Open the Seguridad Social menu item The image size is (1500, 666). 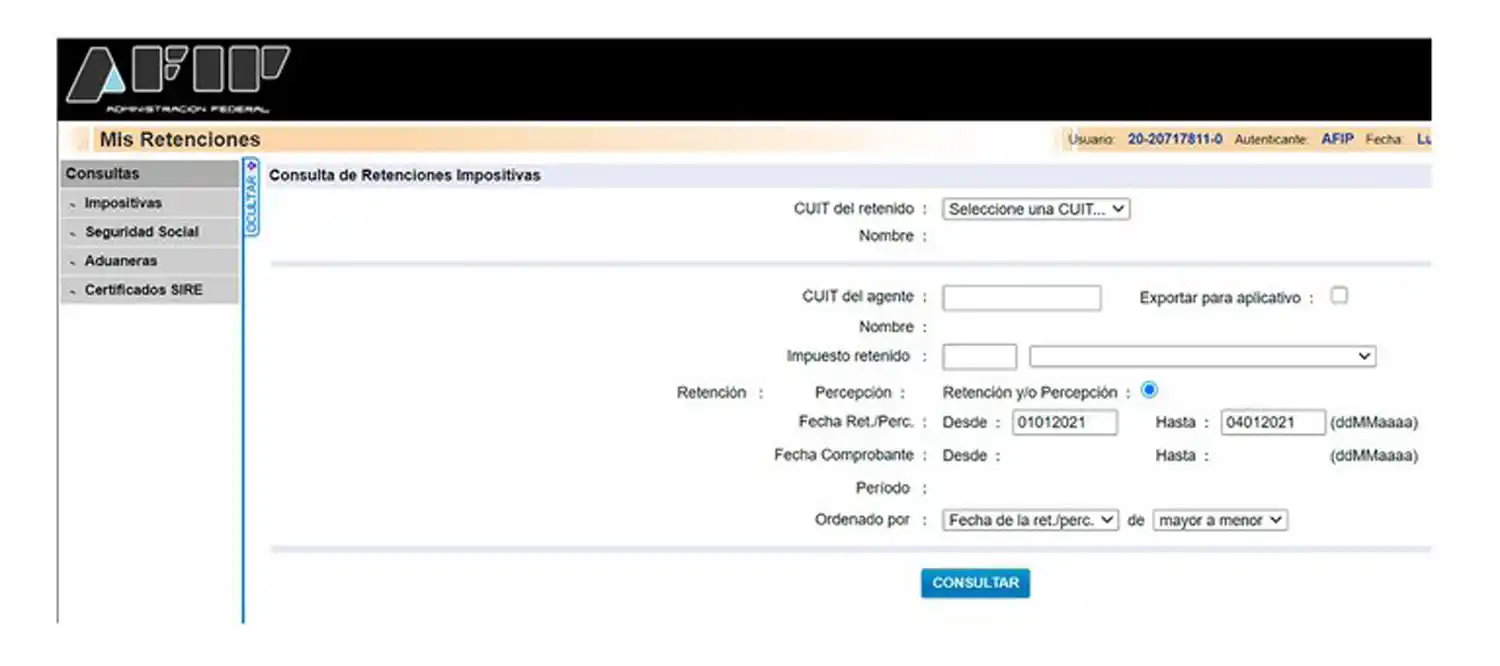pyautogui.click(x=141, y=232)
